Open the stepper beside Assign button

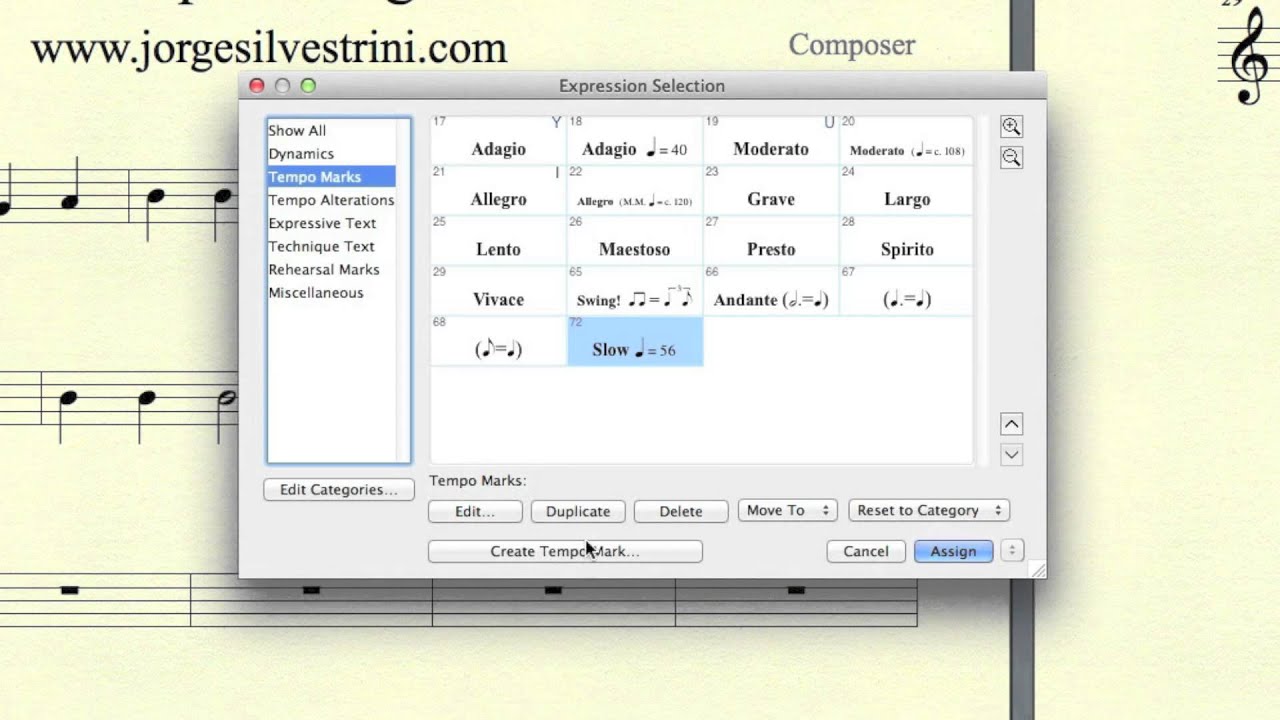(1012, 551)
